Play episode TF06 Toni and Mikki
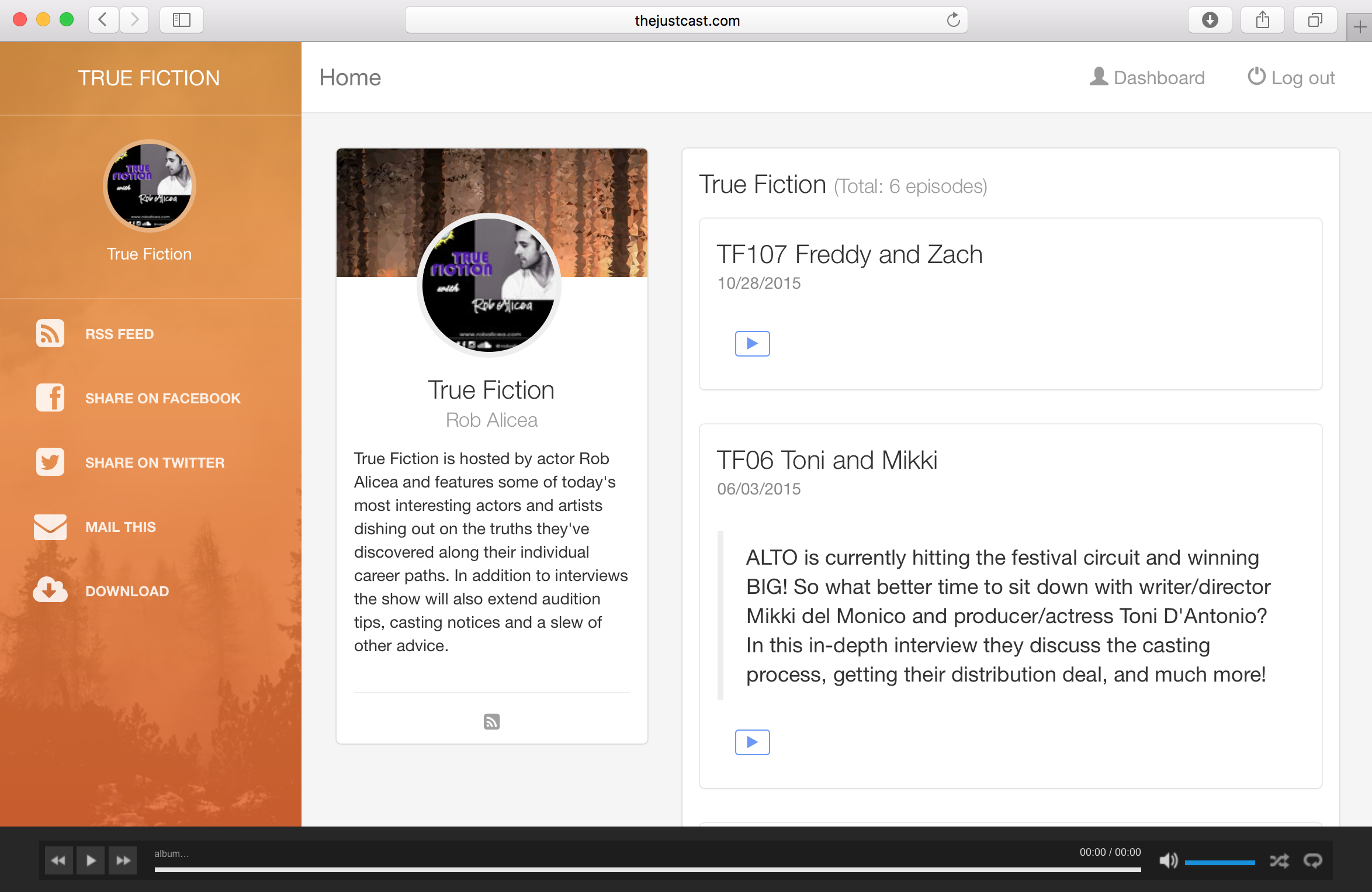 752,742
